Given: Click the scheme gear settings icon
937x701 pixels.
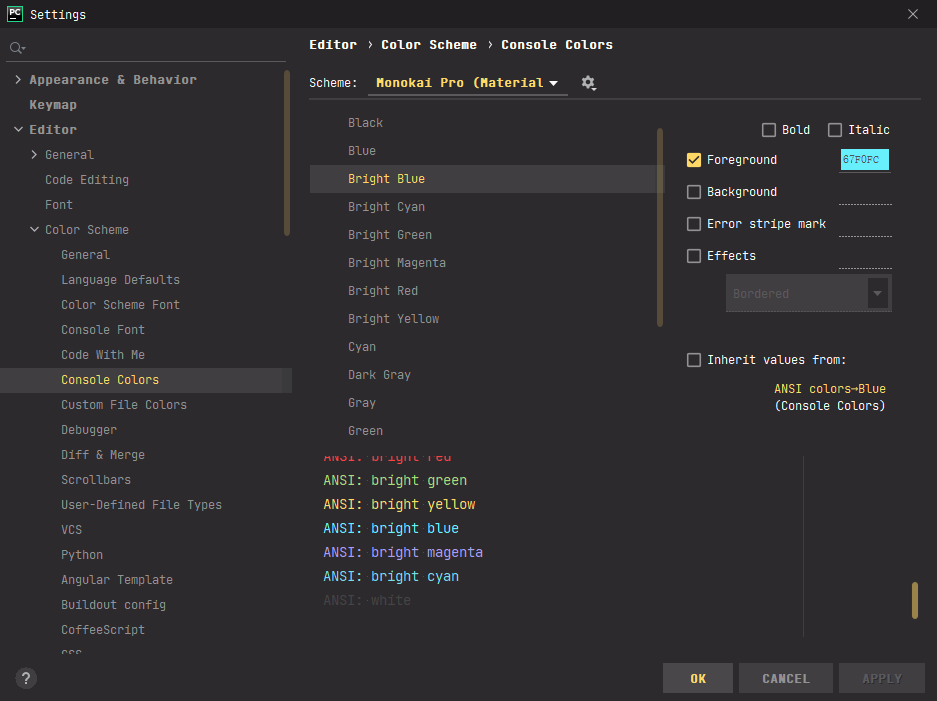Looking at the screenshot, I should (x=588, y=83).
